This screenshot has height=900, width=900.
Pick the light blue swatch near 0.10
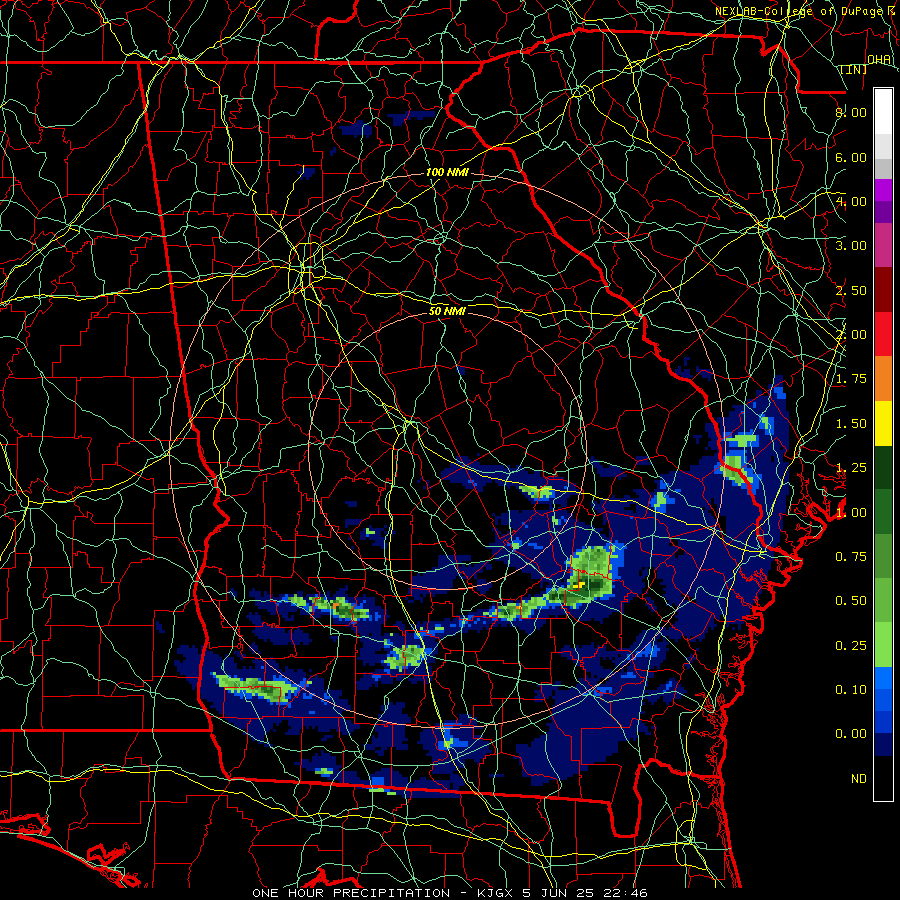pos(883,678)
